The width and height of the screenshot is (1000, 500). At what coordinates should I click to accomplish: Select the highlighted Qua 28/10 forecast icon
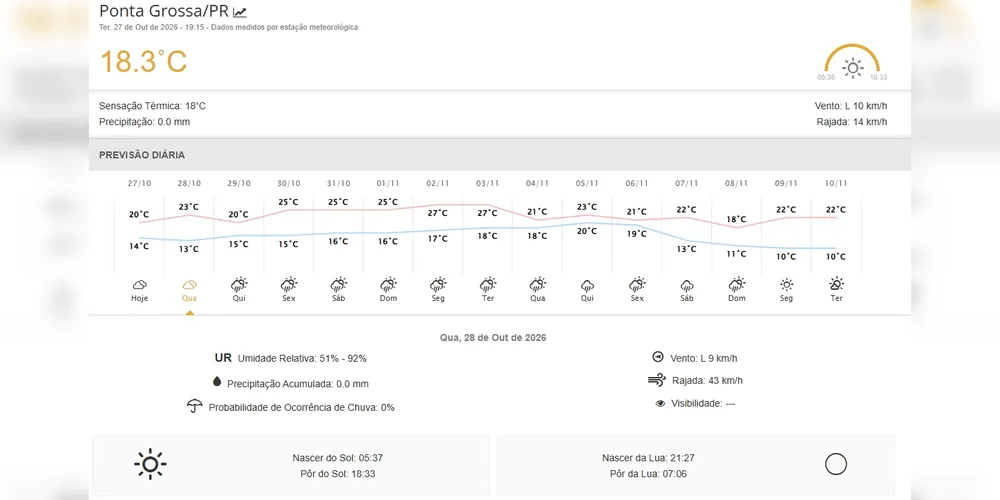[x=189, y=284]
